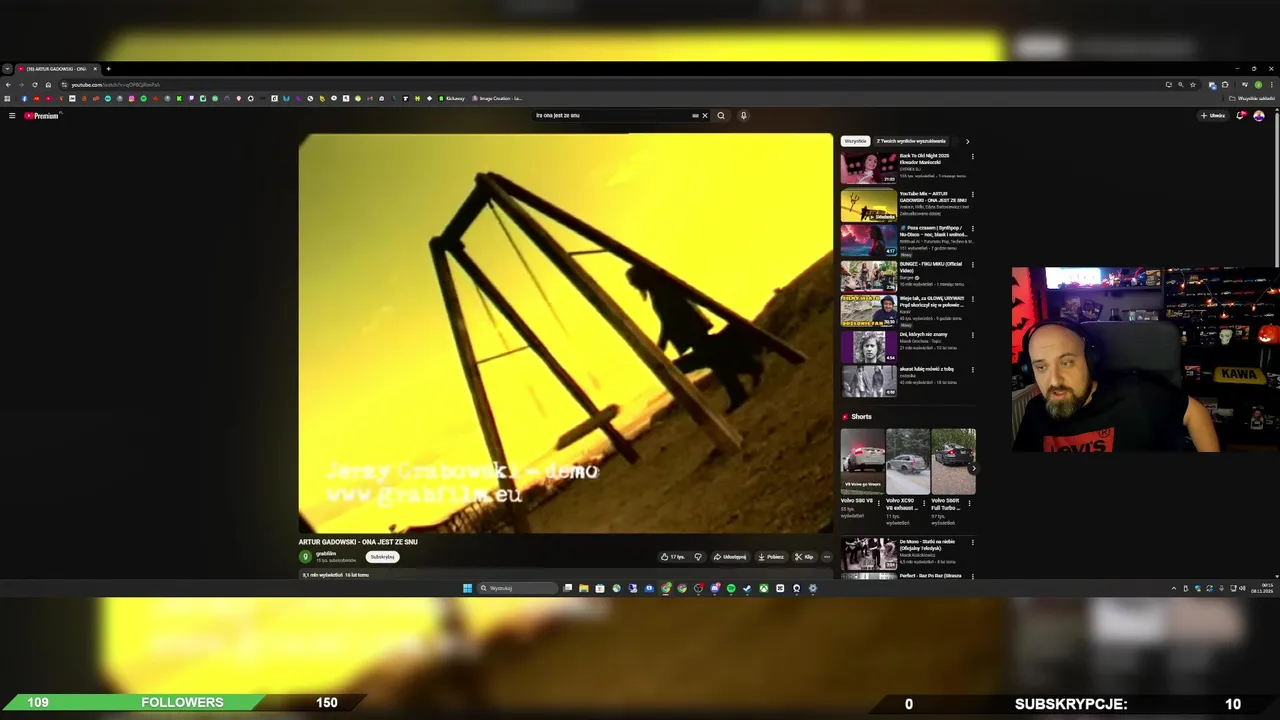Click the Windows taskbar search box
This screenshot has width=1280, height=720.
[x=517, y=588]
